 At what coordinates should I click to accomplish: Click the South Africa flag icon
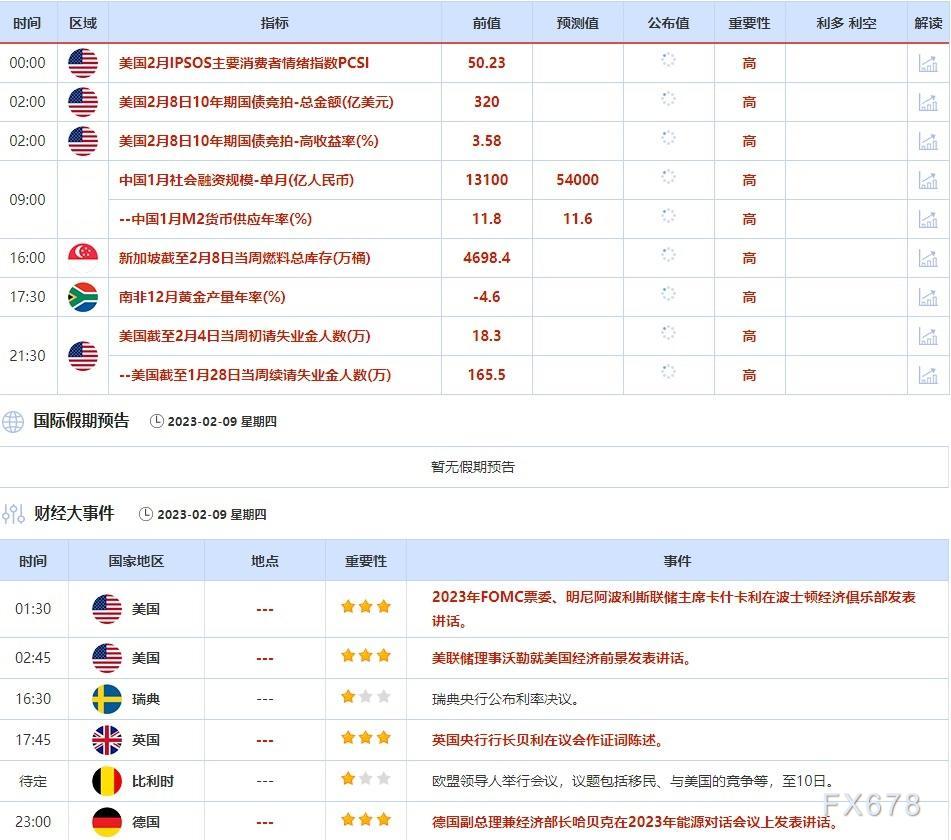point(83,297)
